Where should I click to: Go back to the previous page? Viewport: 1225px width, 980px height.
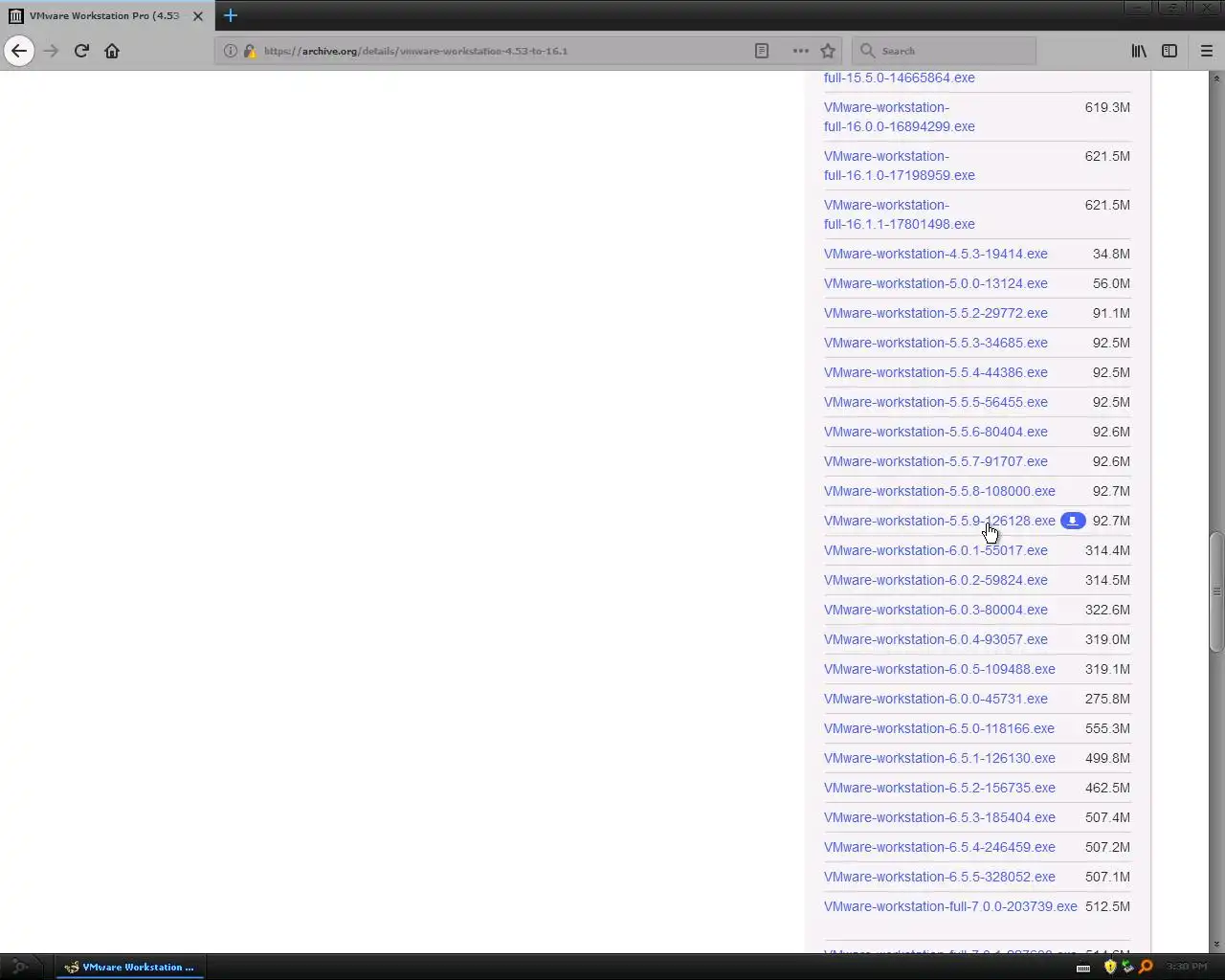click(19, 51)
